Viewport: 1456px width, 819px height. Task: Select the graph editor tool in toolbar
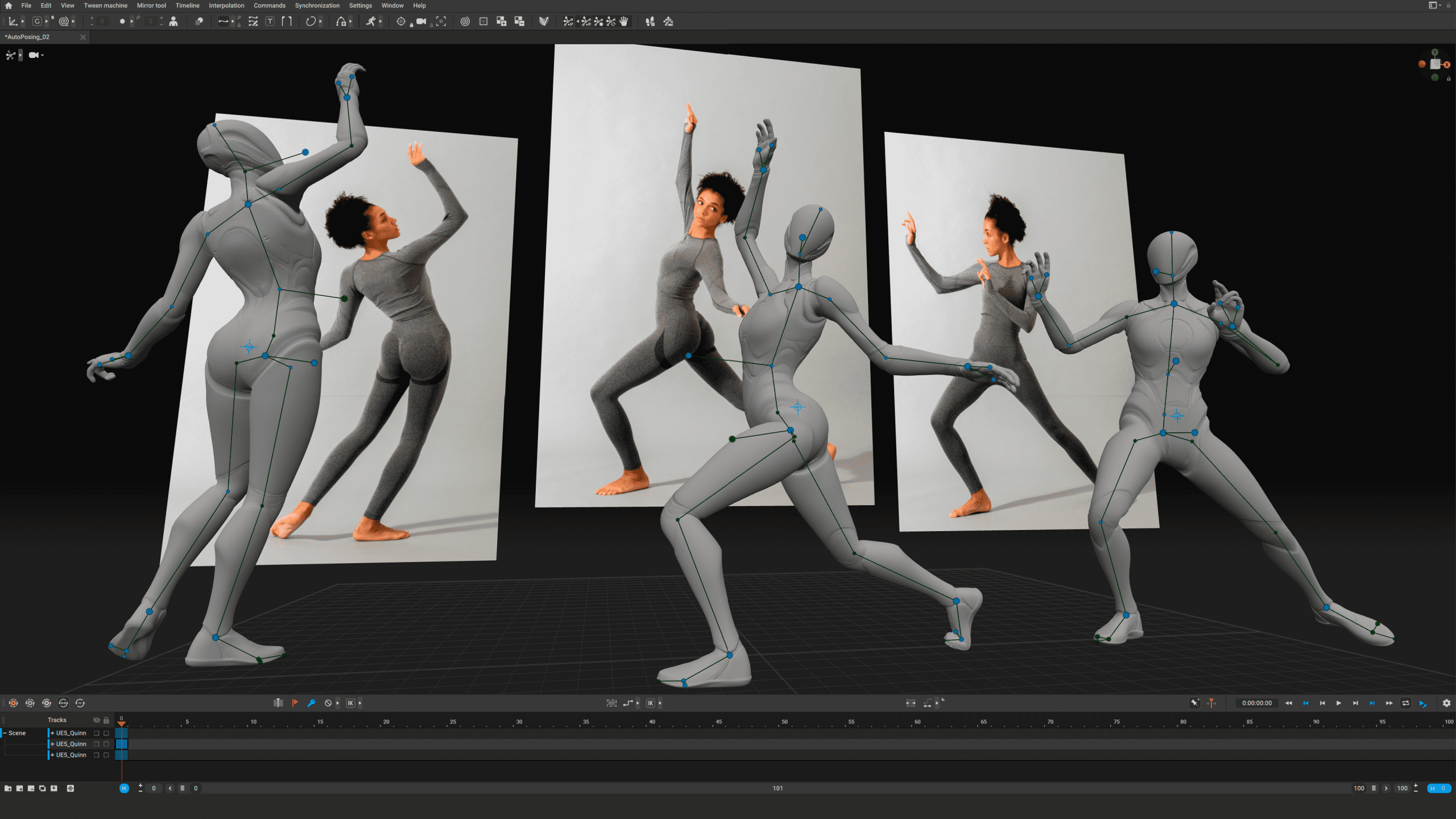pos(14,21)
